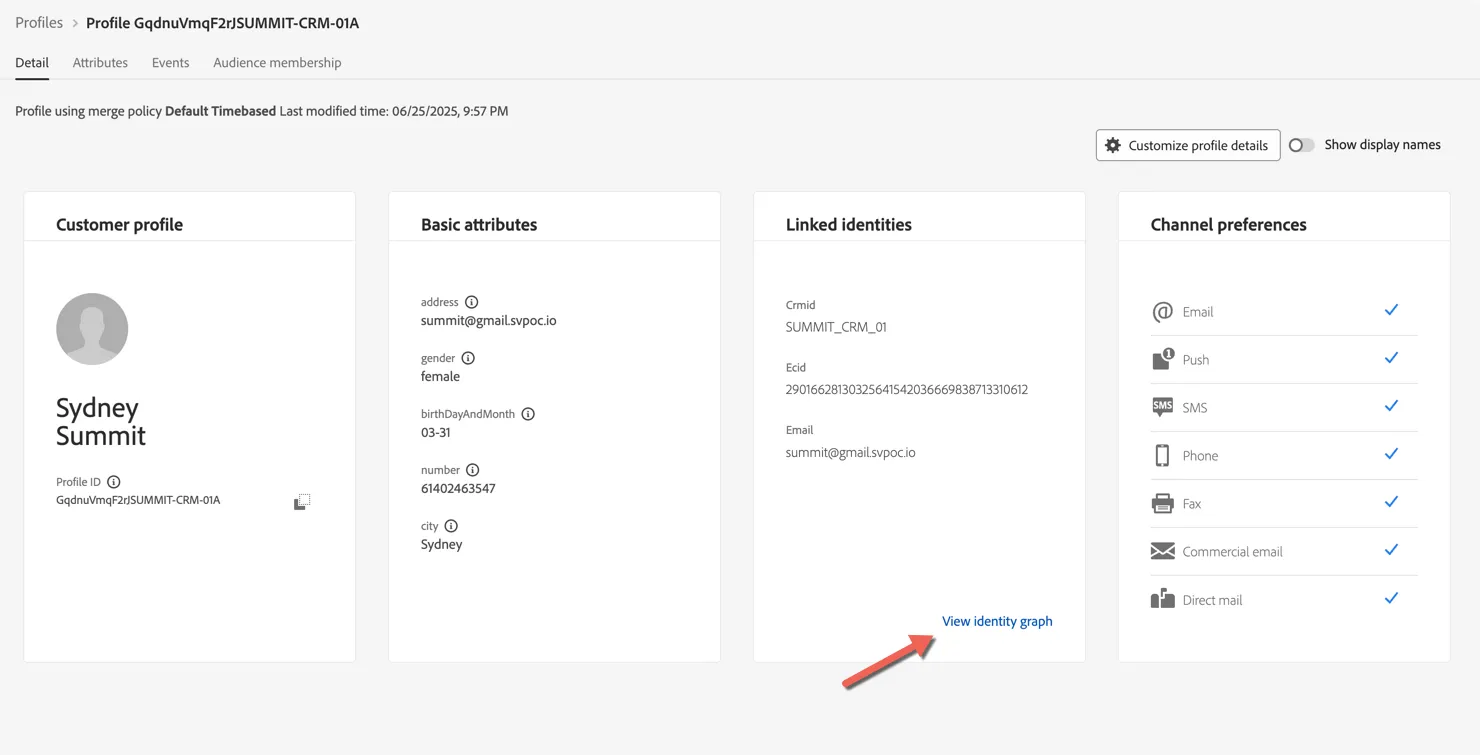Toggle the Show display names switch
This screenshot has width=1480, height=755.
[x=1301, y=145]
